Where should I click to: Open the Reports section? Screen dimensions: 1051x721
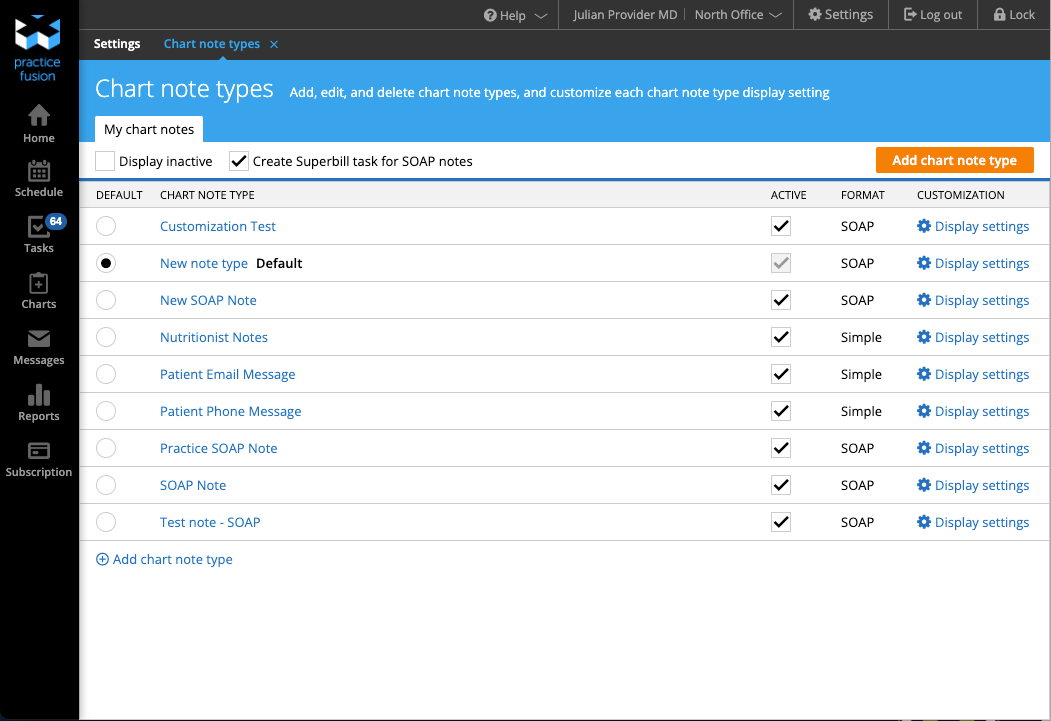click(38, 403)
